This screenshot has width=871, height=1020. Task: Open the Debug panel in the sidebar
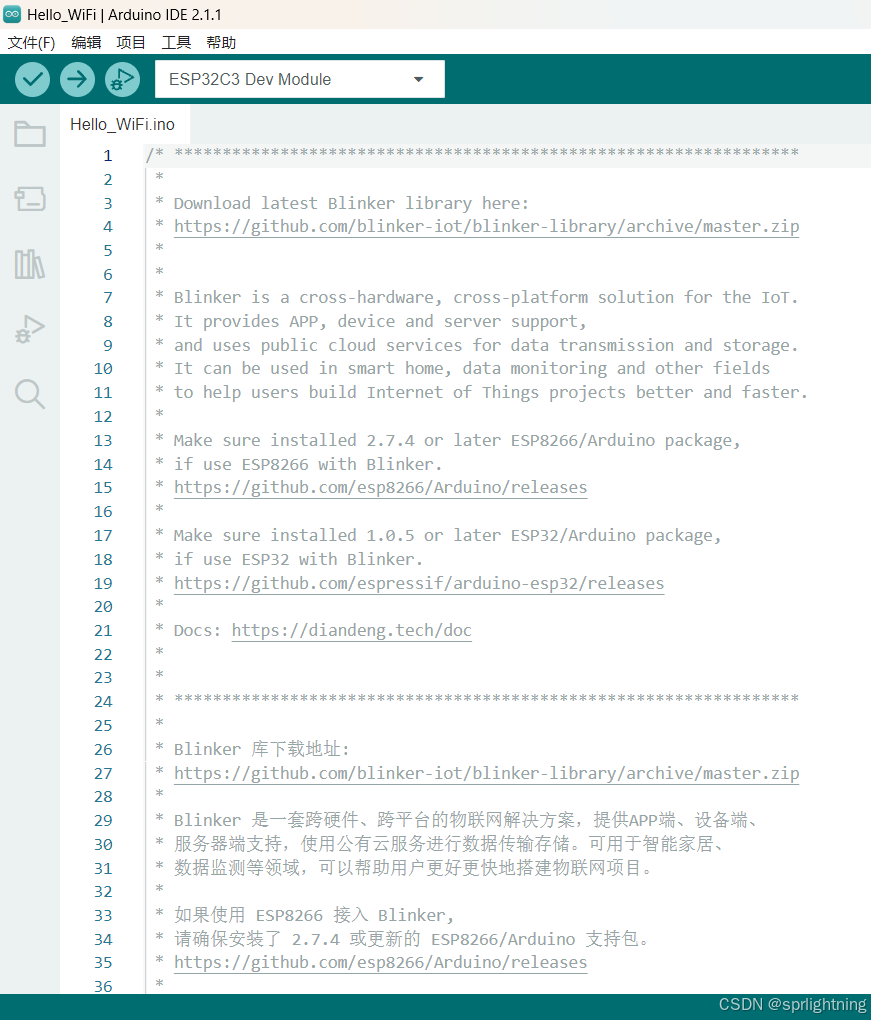coord(30,329)
